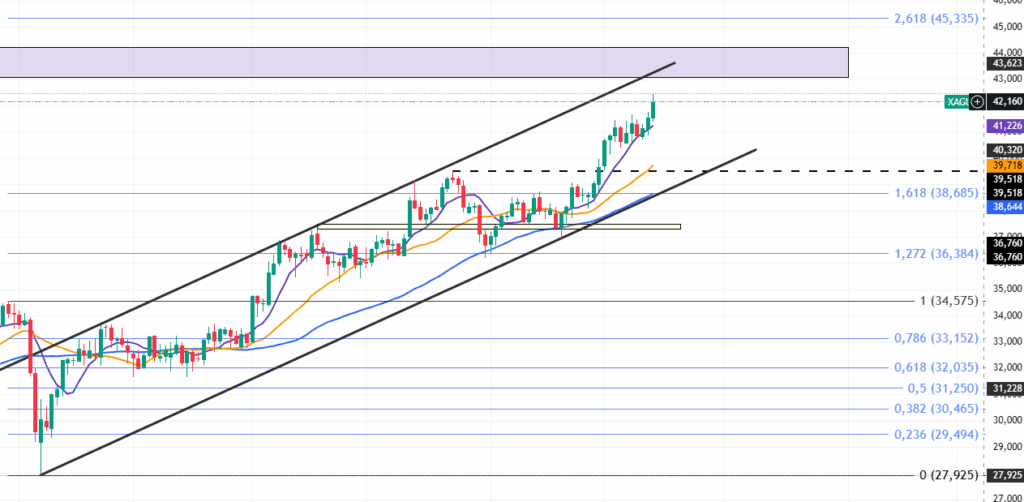Click the plus icon on the price axis
This screenshot has height=502, width=1024.
coord(977,102)
